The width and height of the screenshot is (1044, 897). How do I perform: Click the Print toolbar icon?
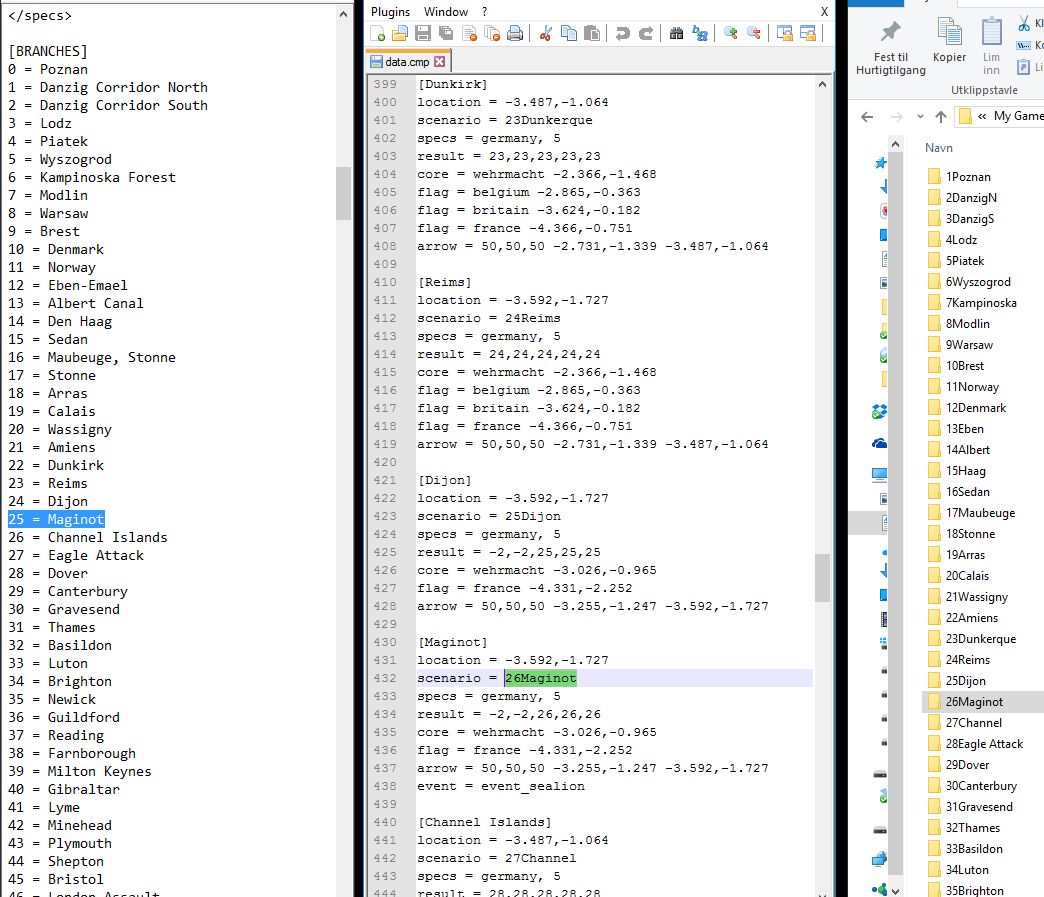515,33
